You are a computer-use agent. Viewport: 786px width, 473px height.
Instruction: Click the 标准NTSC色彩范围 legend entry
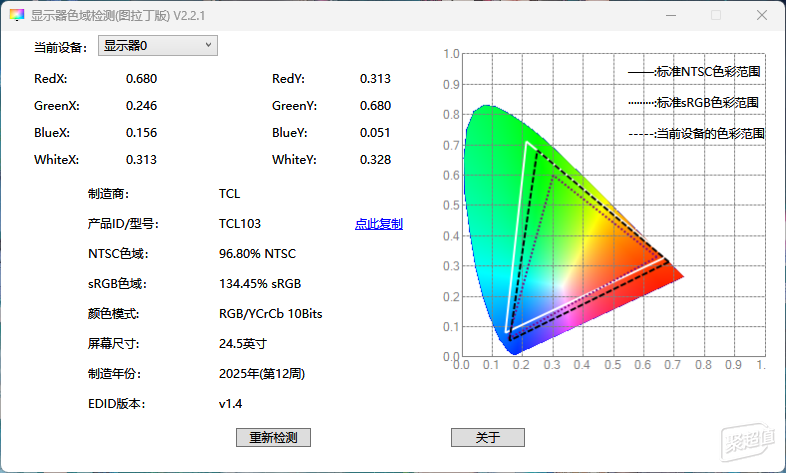pyautogui.click(x=694, y=72)
